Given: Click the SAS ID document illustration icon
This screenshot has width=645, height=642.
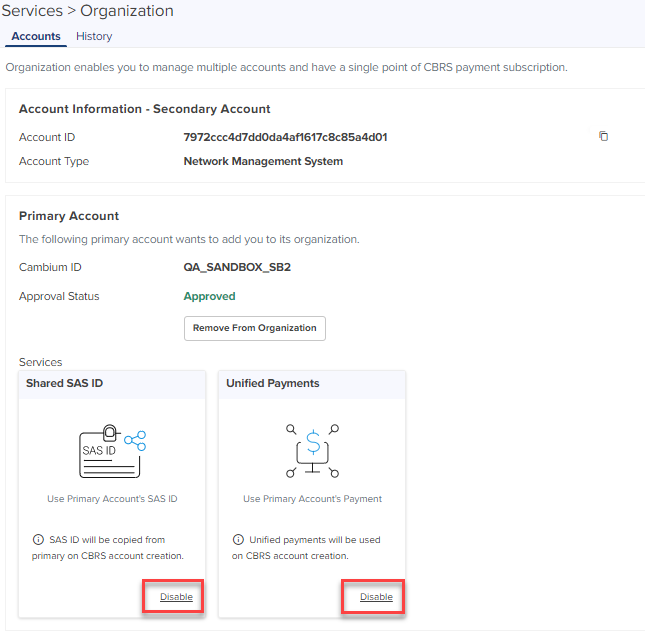Looking at the screenshot, I should tap(112, 452).
